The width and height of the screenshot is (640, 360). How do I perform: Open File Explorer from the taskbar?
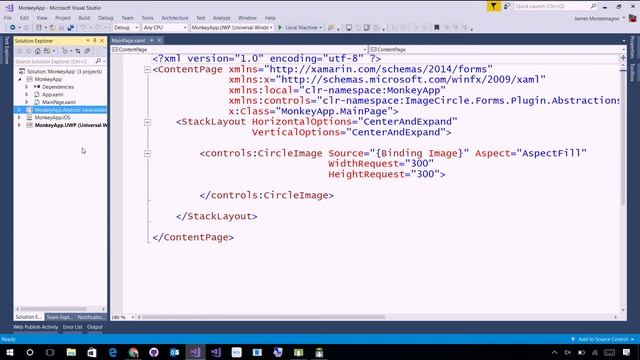pos(71,352)
